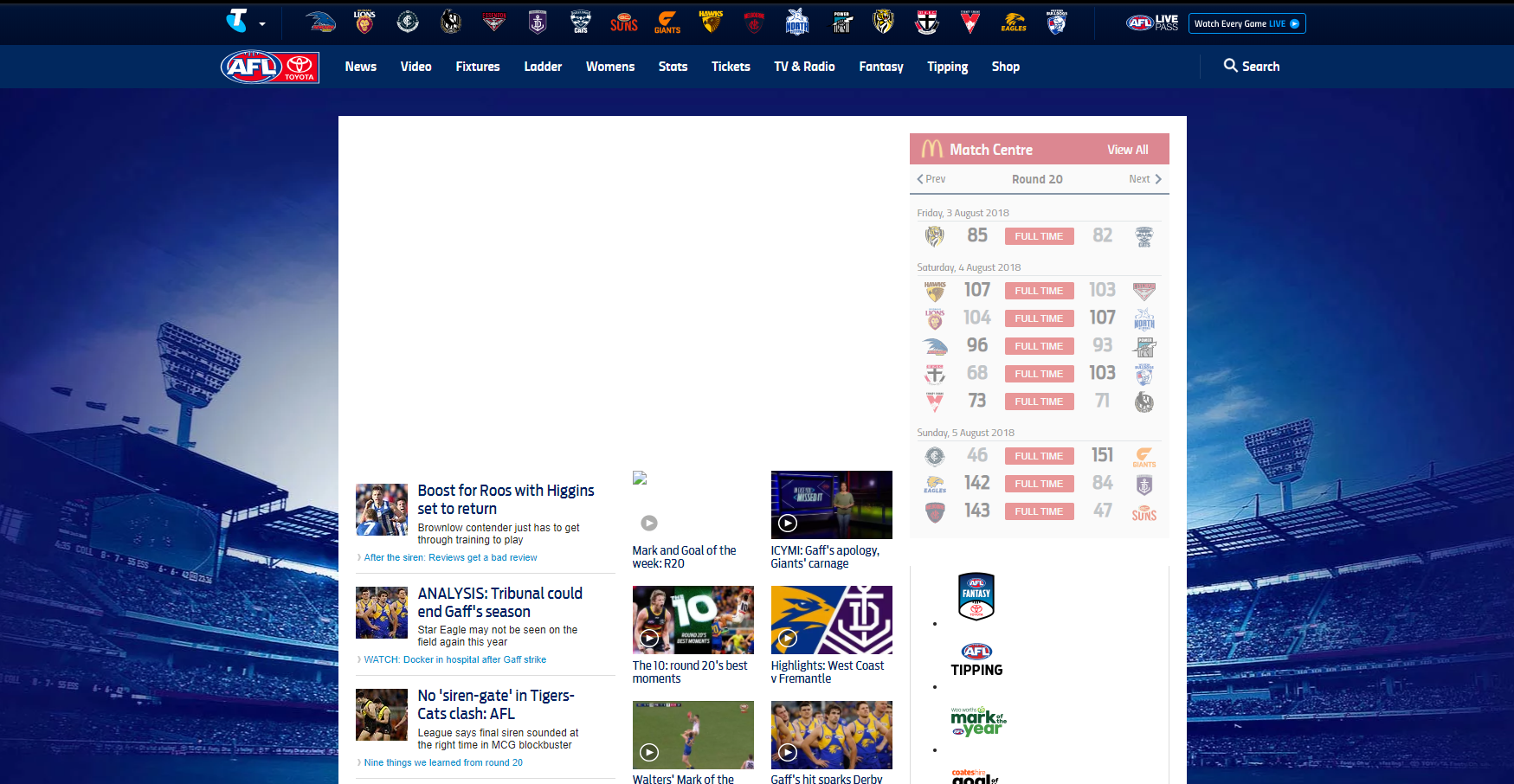Click Watch Every Game LIVE button
1514x784 pixels.
pos(1247,23)
